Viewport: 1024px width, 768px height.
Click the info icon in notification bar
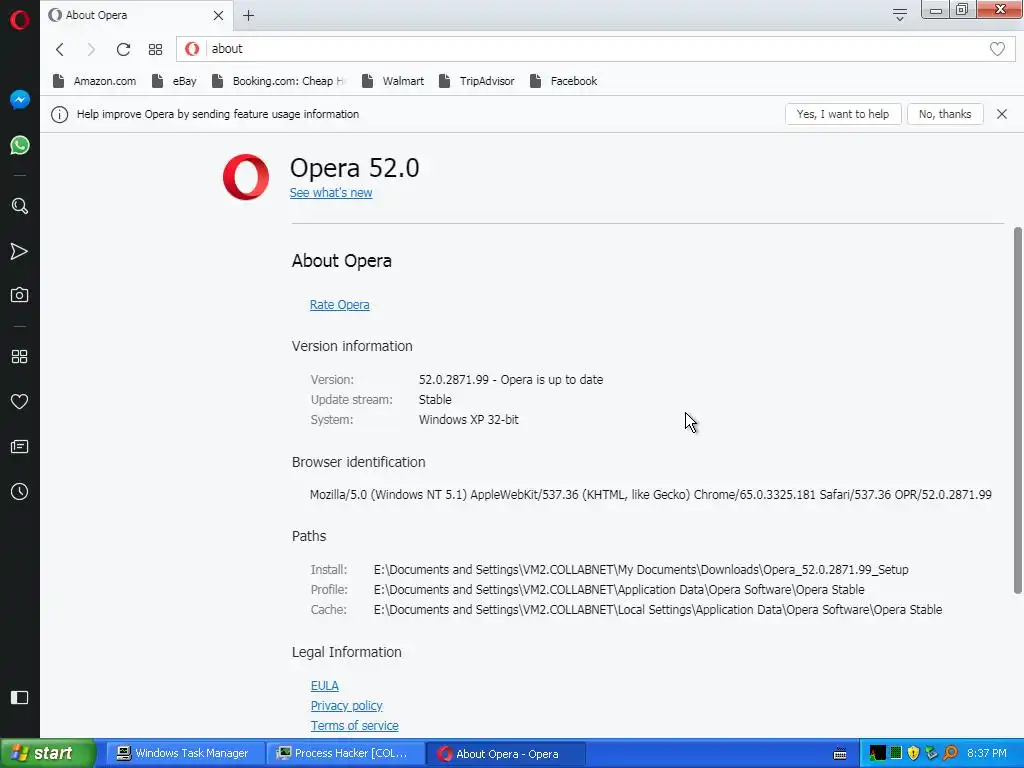coord(59,114)
